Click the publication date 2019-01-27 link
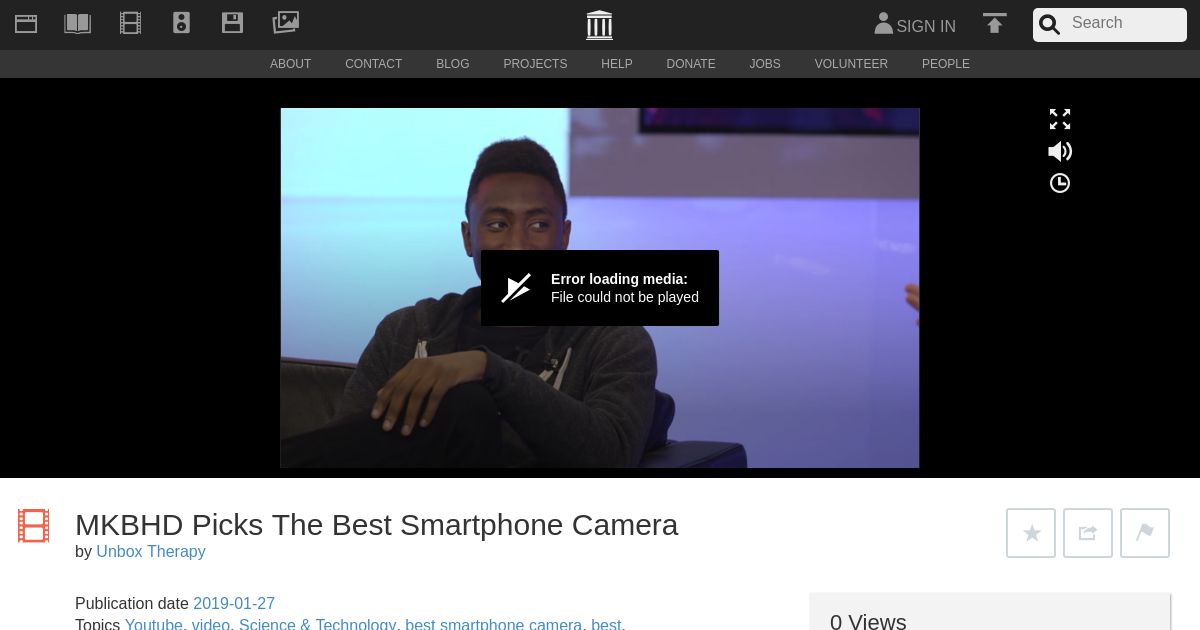 tap(234, 604)
